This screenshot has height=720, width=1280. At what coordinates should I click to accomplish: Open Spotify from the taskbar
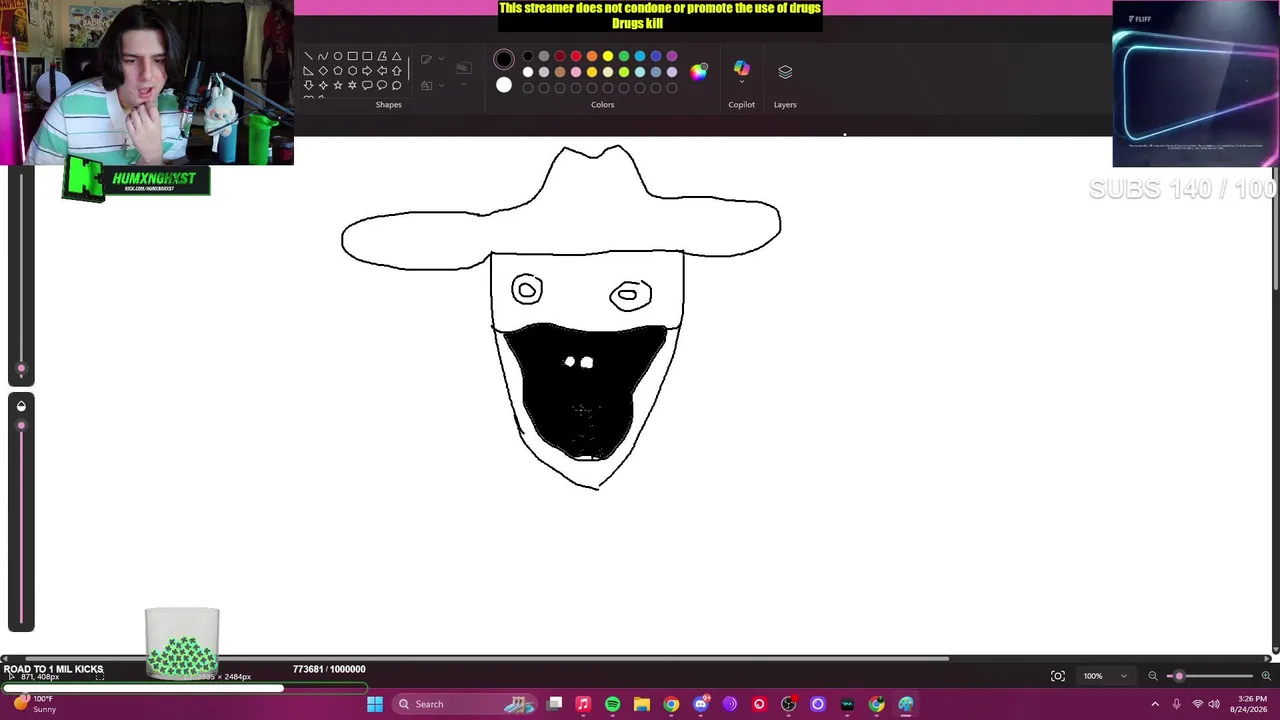(612, 704)
